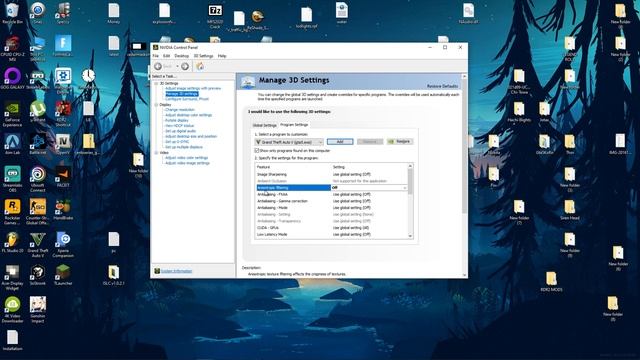
Task: Collapse the Display tree node
Action: [156, 105]
